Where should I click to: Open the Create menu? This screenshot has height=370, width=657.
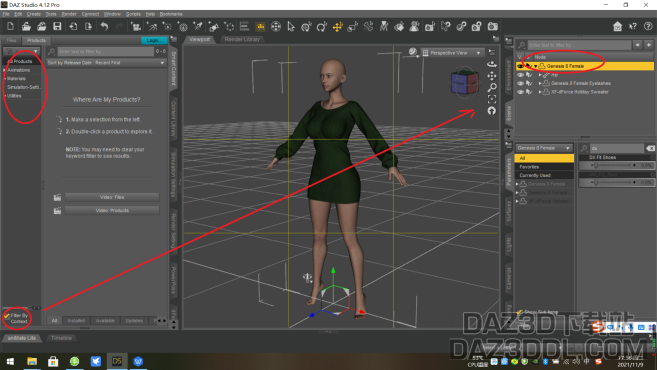click(x=34, y=14)
